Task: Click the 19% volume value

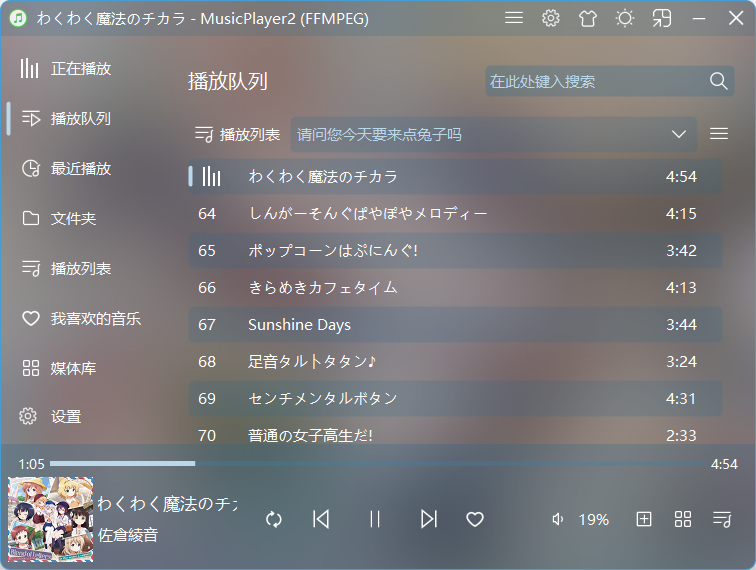Action: pyautogui.click(x=594, y=520)
